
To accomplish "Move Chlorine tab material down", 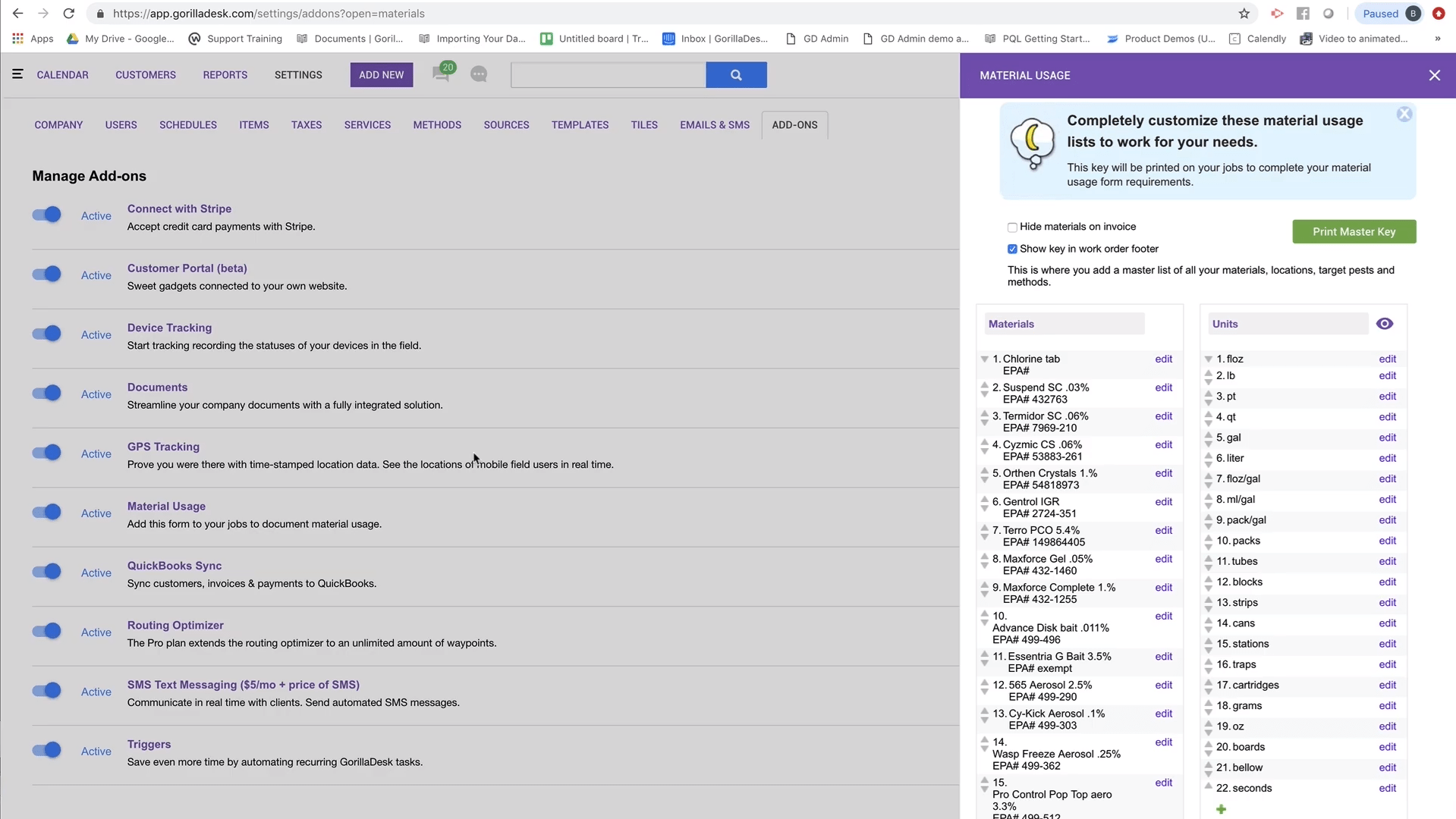I will pyautogui.click(x=984, y=359).
